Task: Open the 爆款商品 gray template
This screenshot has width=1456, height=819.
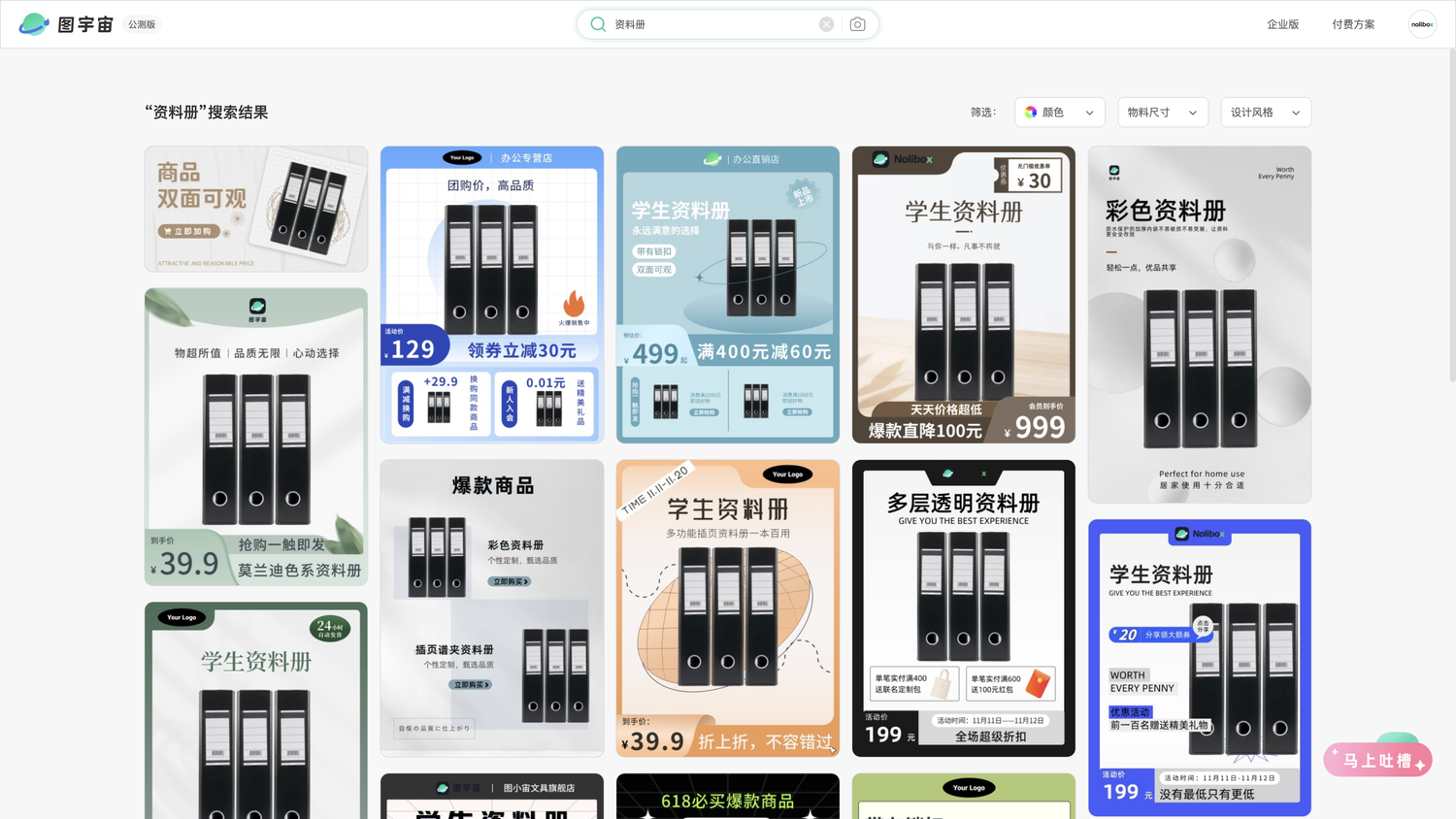Action: 492,608
